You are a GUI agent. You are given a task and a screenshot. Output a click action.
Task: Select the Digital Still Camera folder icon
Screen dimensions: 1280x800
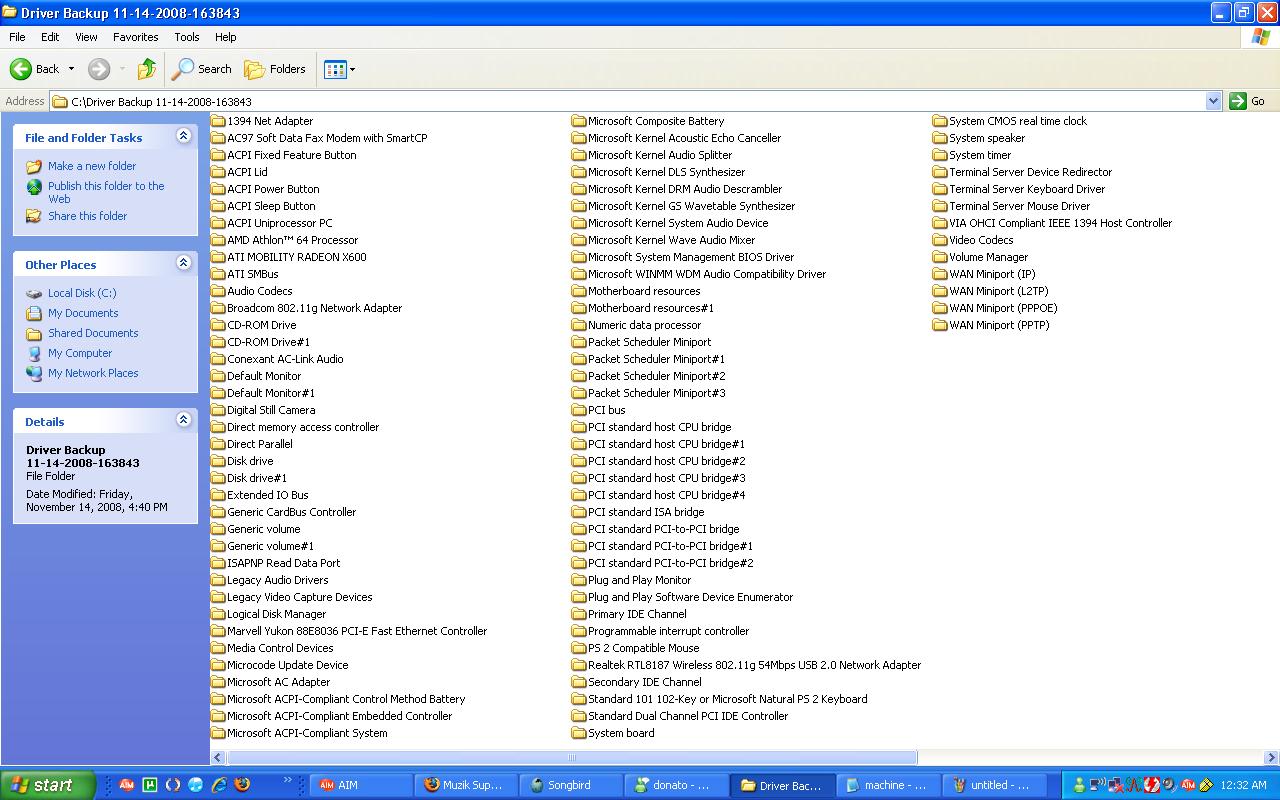tap(218, 410)
